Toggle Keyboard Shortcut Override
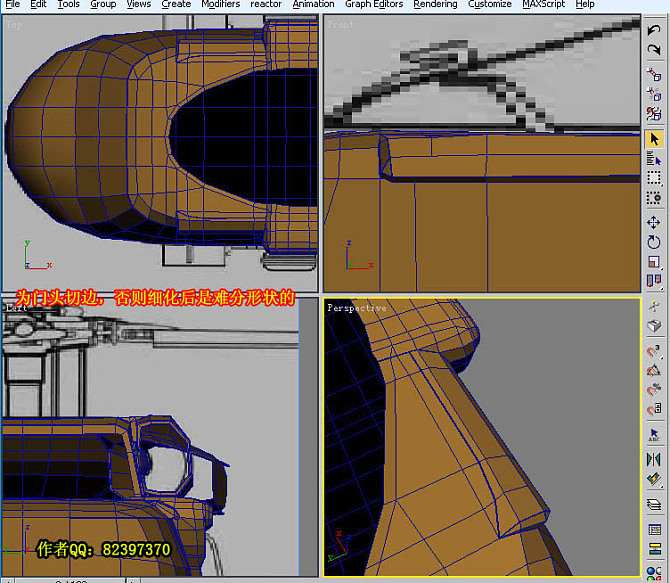Viewport: 670px width, 583px height. (653, 326)
